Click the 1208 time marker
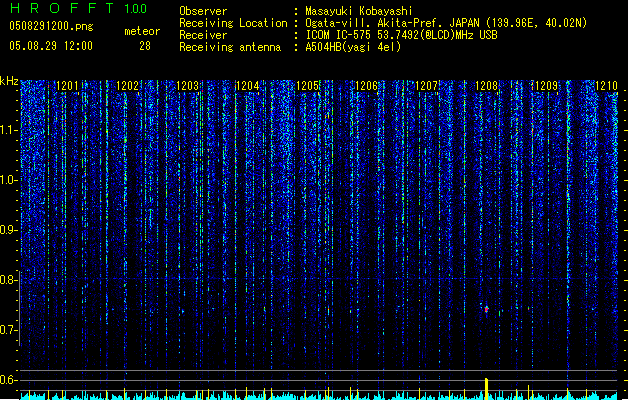629x400 pixels. [486, 85]
